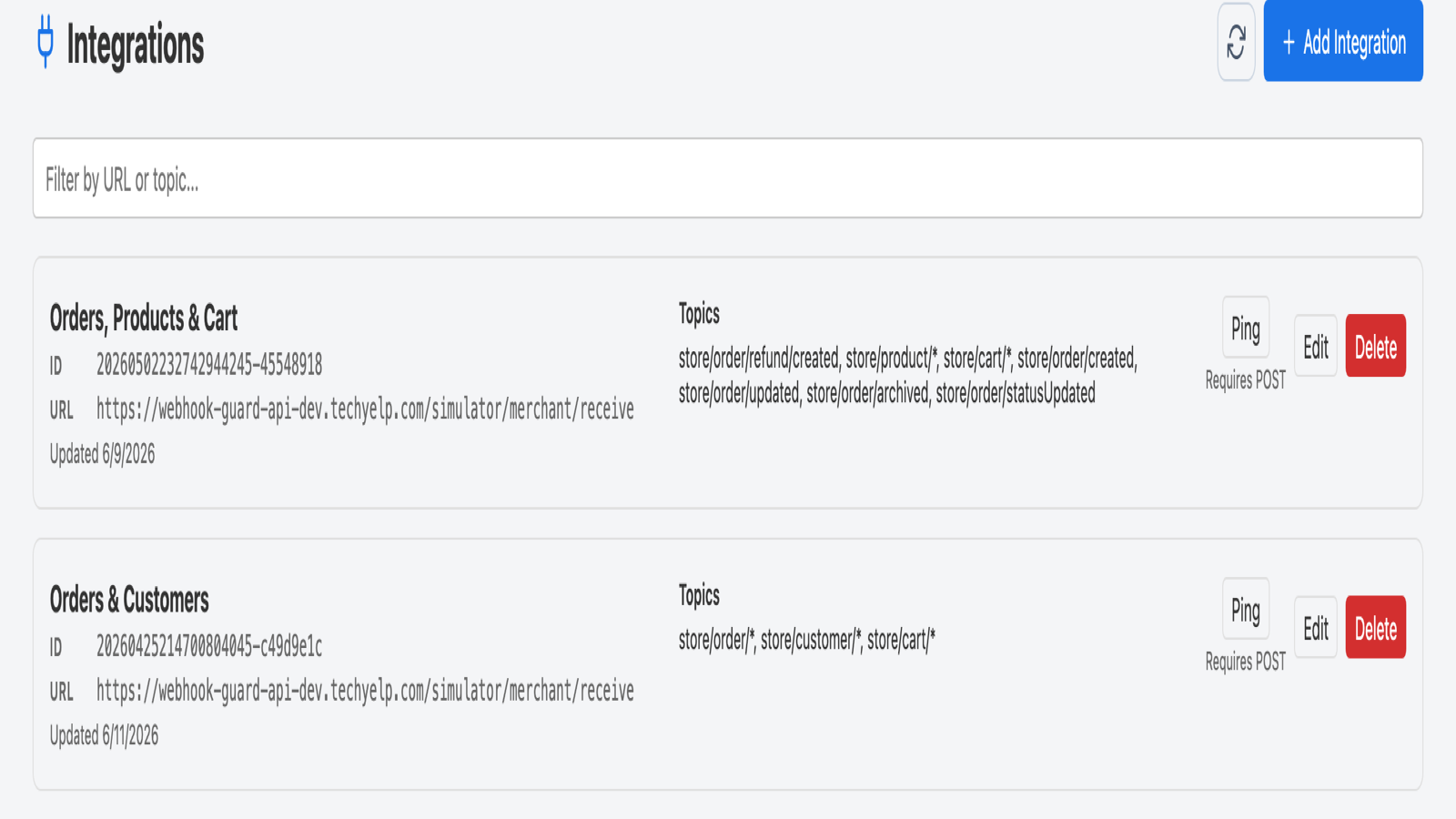Click the second integration's webhook URL
Image resolution: width=1456 pixels, height=819 pixels.
tap(365, 691)
